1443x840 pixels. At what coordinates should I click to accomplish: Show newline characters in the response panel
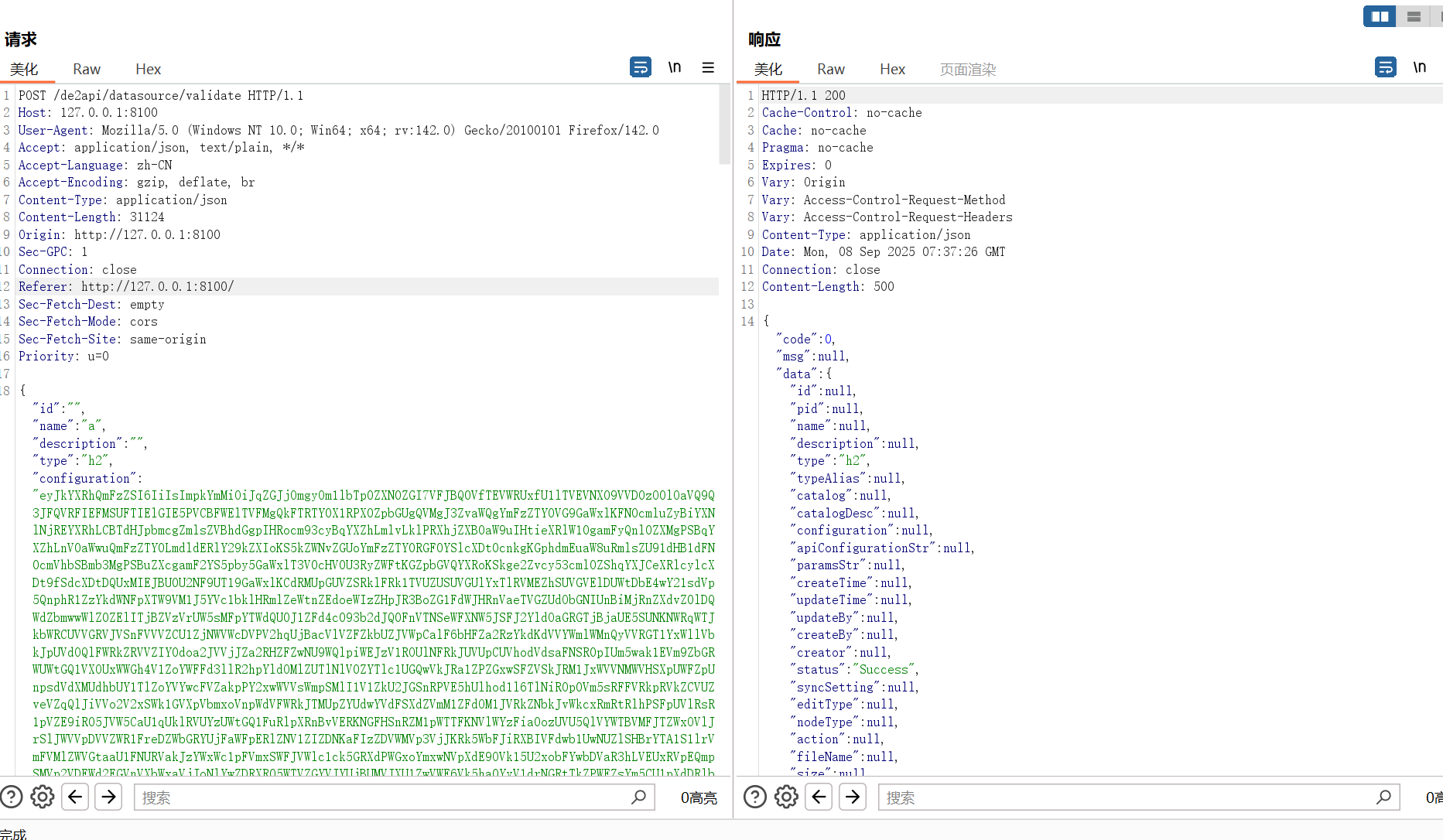coord(1419,67)
